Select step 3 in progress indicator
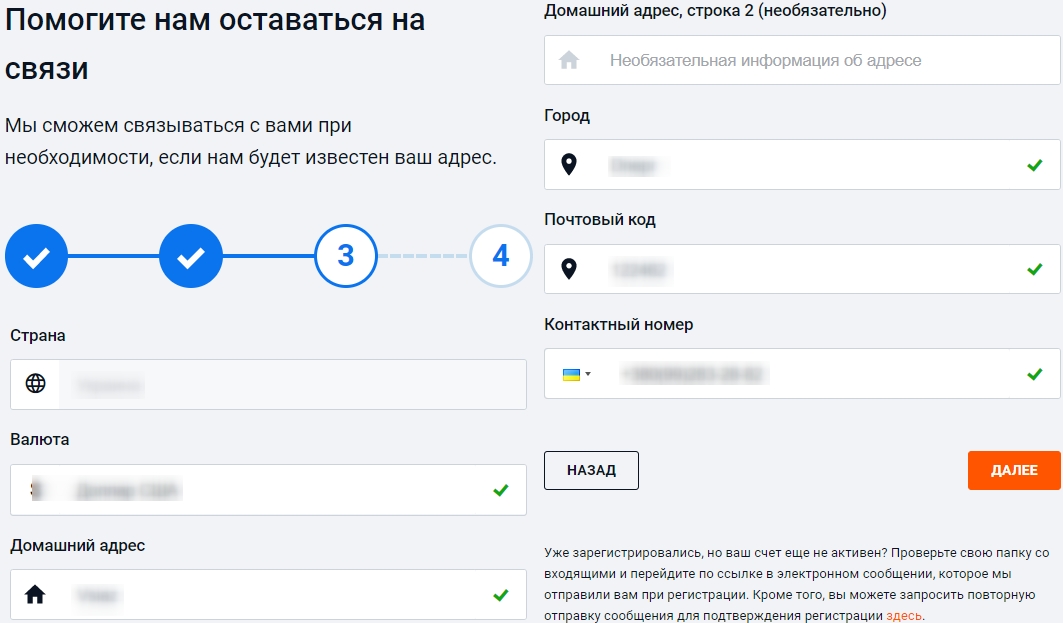This screenshot has height=623, width=1063. 346,256
